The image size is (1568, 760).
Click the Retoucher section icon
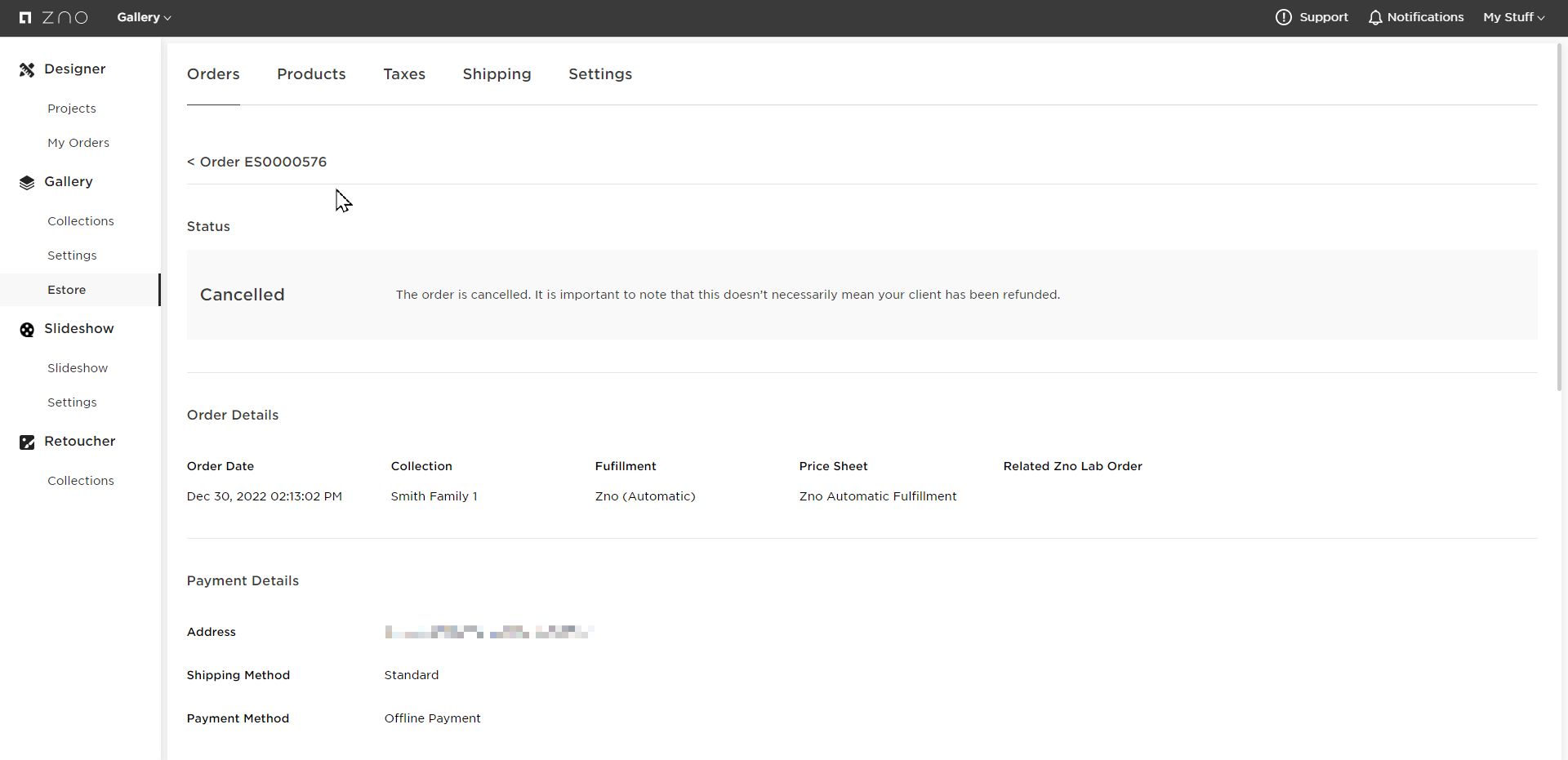pyautogui.click(x=27, y=442)
